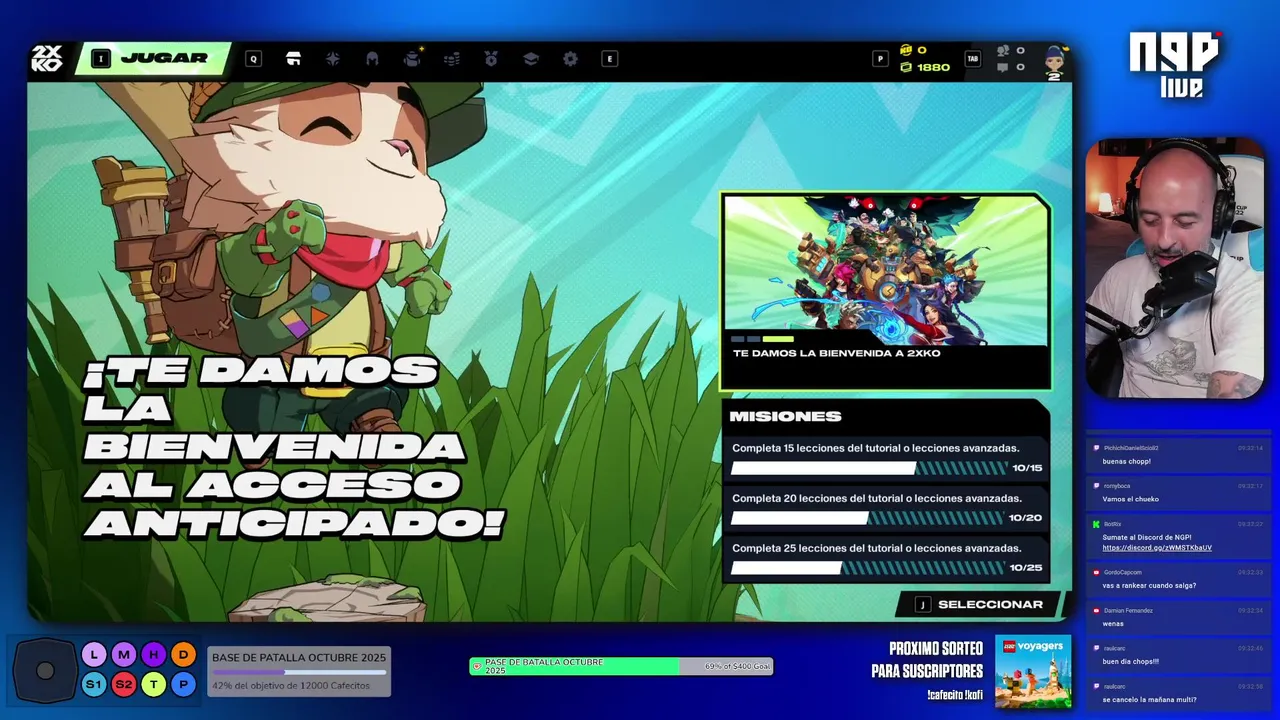Open the chat messages bubble icon
The image size is (1280, 720).
pos(1003,67)
